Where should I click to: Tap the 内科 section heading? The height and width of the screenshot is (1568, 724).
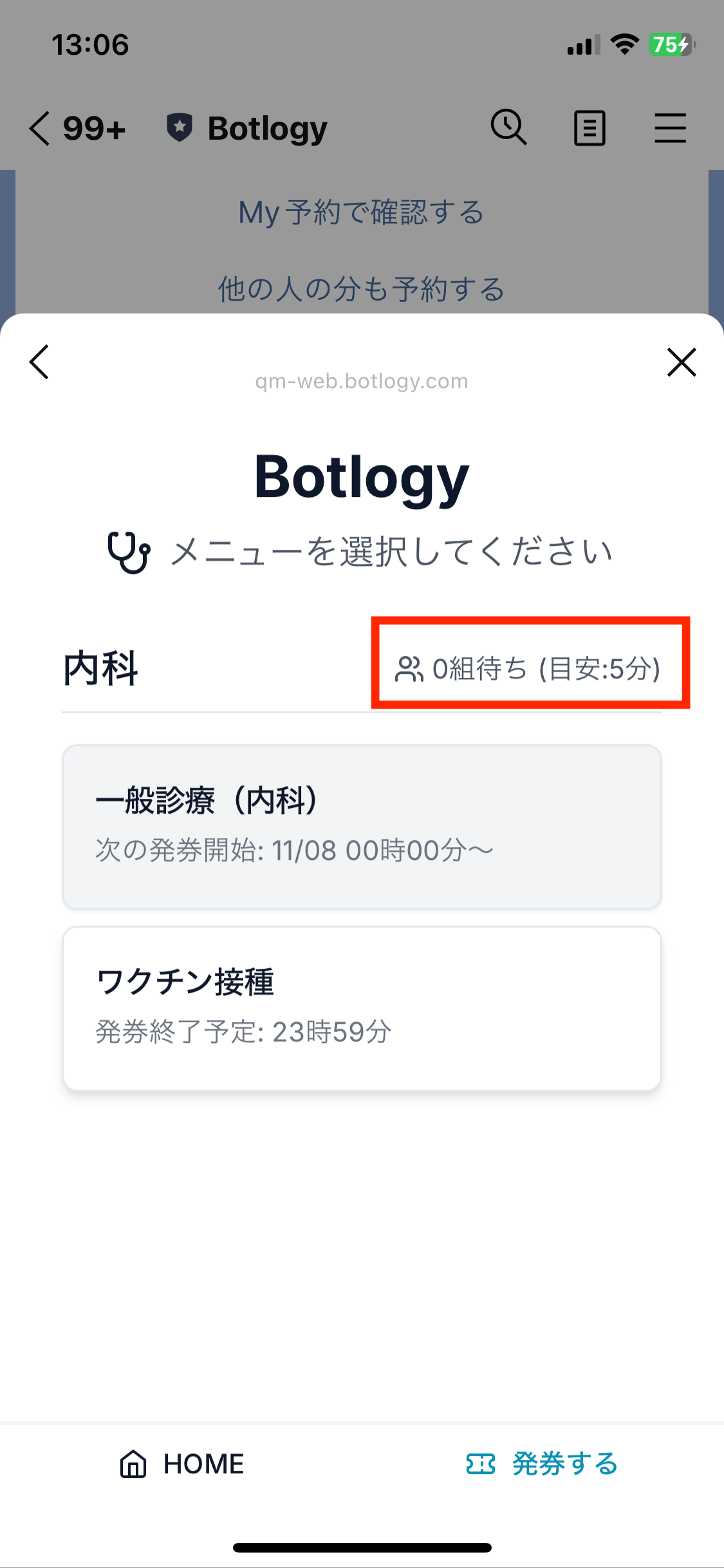tap(100, 669)
